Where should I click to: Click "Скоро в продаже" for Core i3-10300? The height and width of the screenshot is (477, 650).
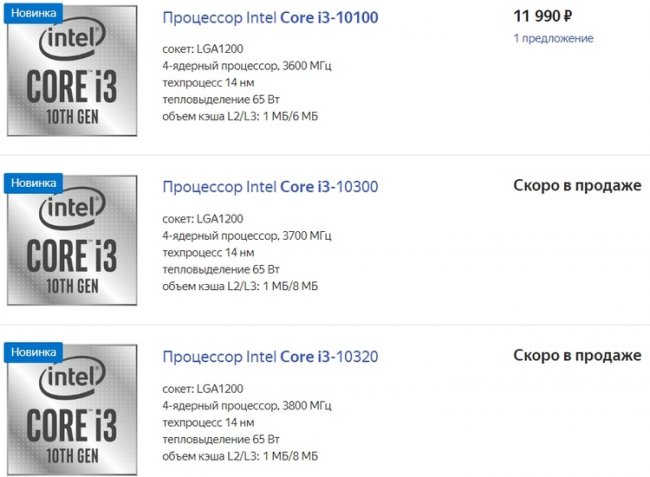577,186
